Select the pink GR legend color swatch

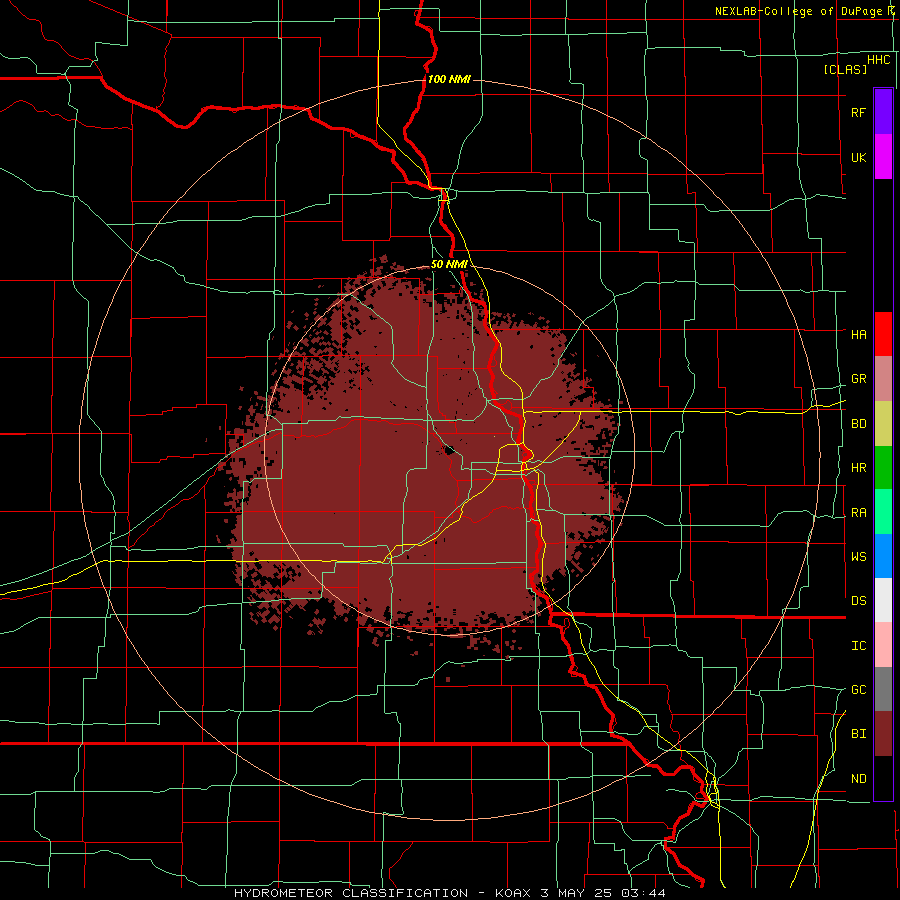coord(883,379)
